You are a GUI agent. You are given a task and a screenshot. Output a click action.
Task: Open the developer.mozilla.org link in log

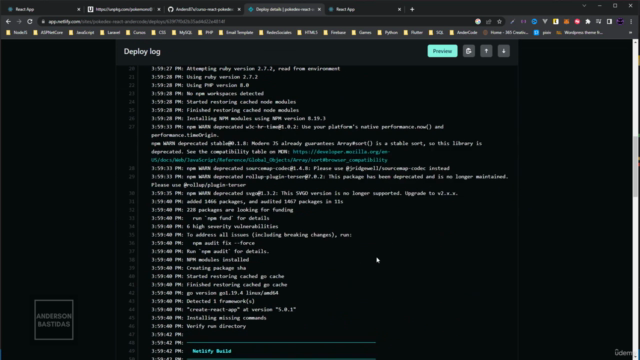[x=269, y=156]
